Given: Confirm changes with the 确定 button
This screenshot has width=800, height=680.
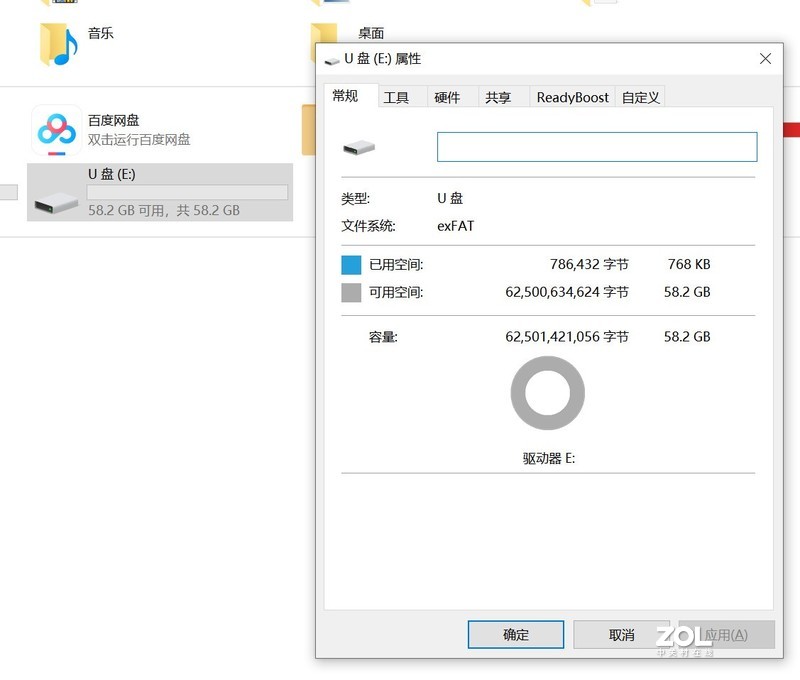Looking at the screenshot, I should click(515, 634).
